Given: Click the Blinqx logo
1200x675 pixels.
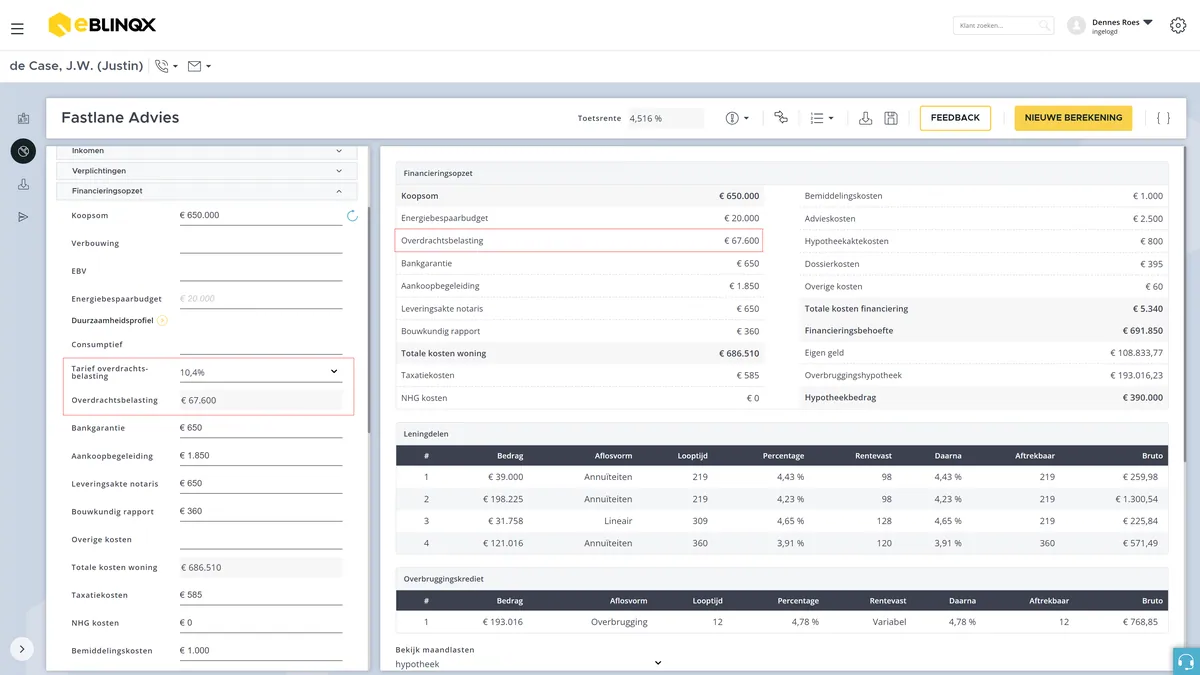Looking at the screenshot, I should click(102, 25).
